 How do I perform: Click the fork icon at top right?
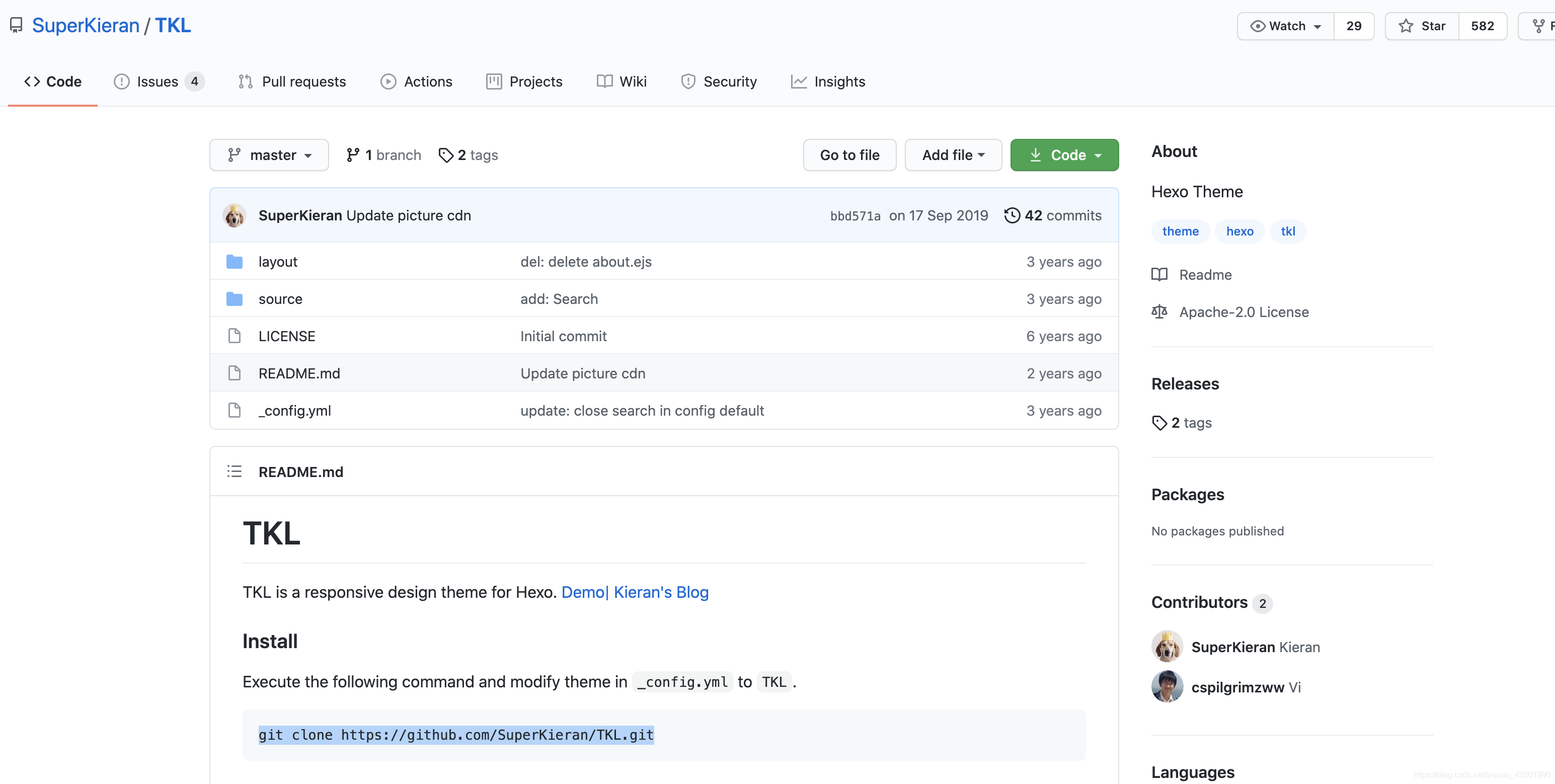[x=1539, y=26]
